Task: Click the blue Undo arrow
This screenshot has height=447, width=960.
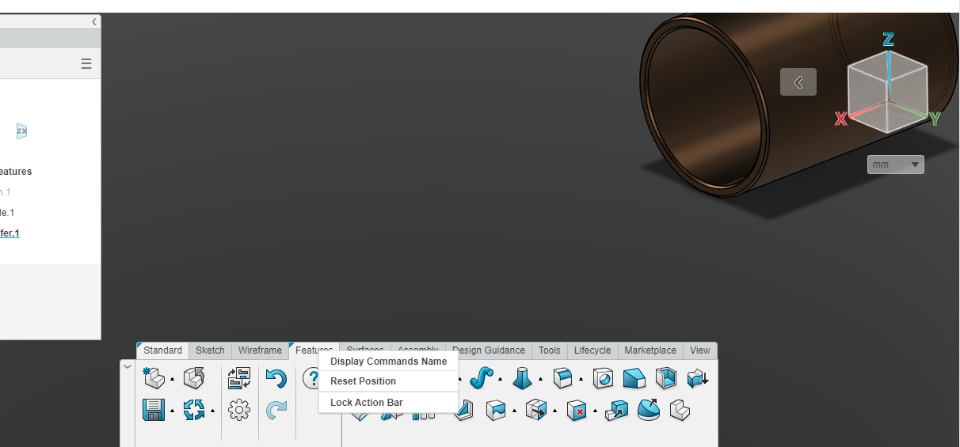Action: point(276,378)
